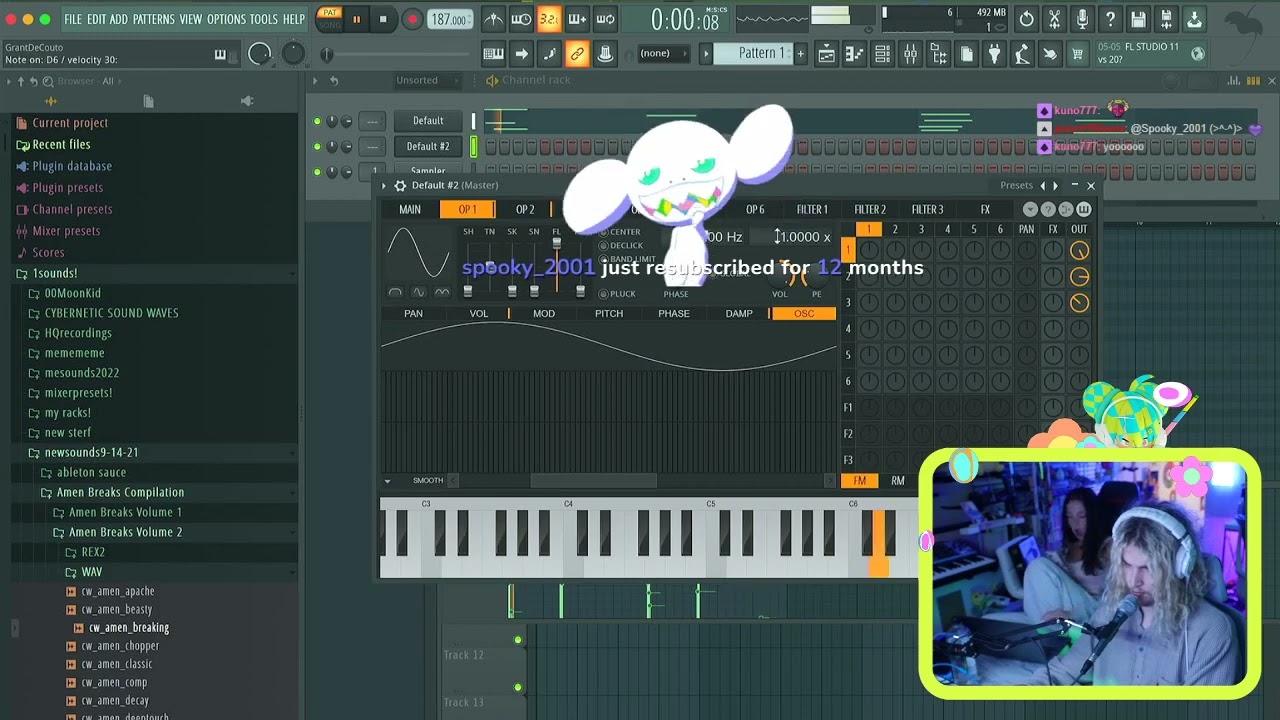Viewport: 1280px width, 720px height.
Task: Toggle the metronome icon
Action: coord(494,19)
